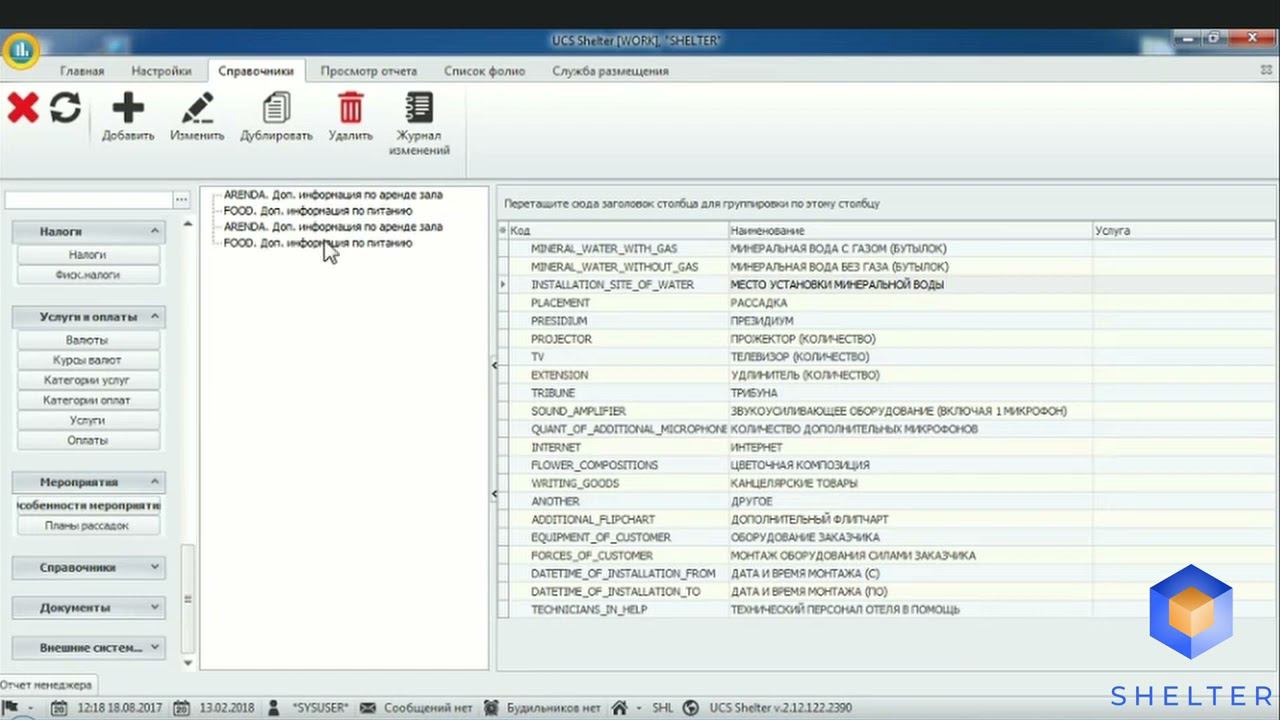The height and width of the screenshot is (720, 1280).
Task: Open the Фиск.налоги sidebar button
Action: tap(88, 275)
